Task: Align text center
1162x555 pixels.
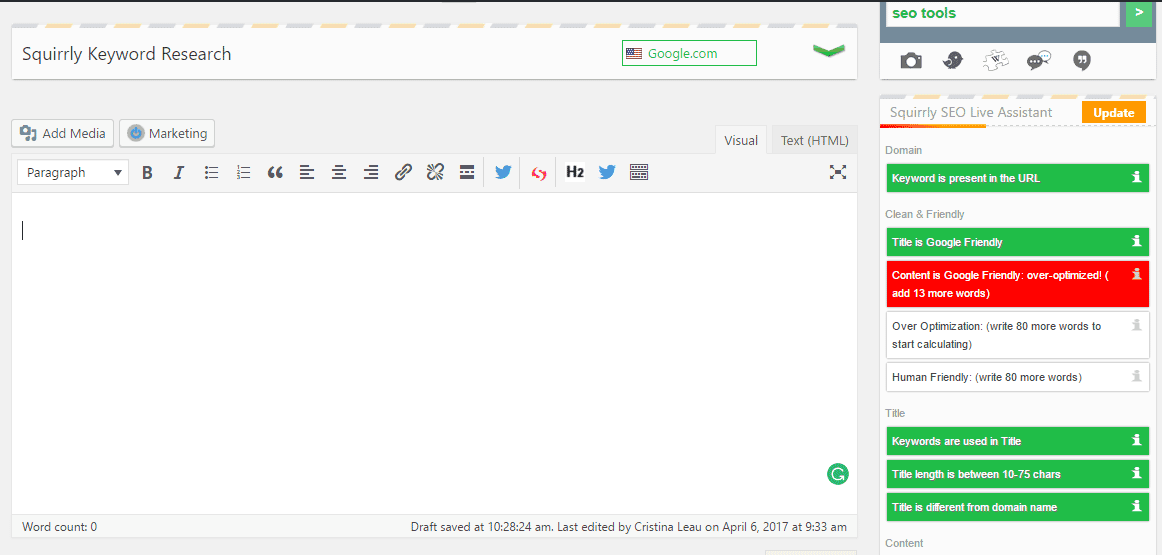Action: click(x=339, y=173)
